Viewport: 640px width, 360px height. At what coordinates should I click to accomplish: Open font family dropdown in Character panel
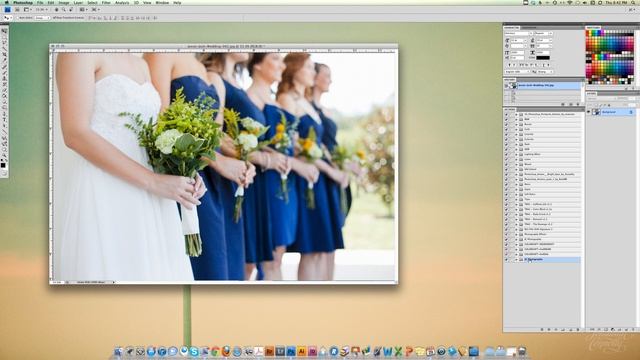(x=531, y=33)
